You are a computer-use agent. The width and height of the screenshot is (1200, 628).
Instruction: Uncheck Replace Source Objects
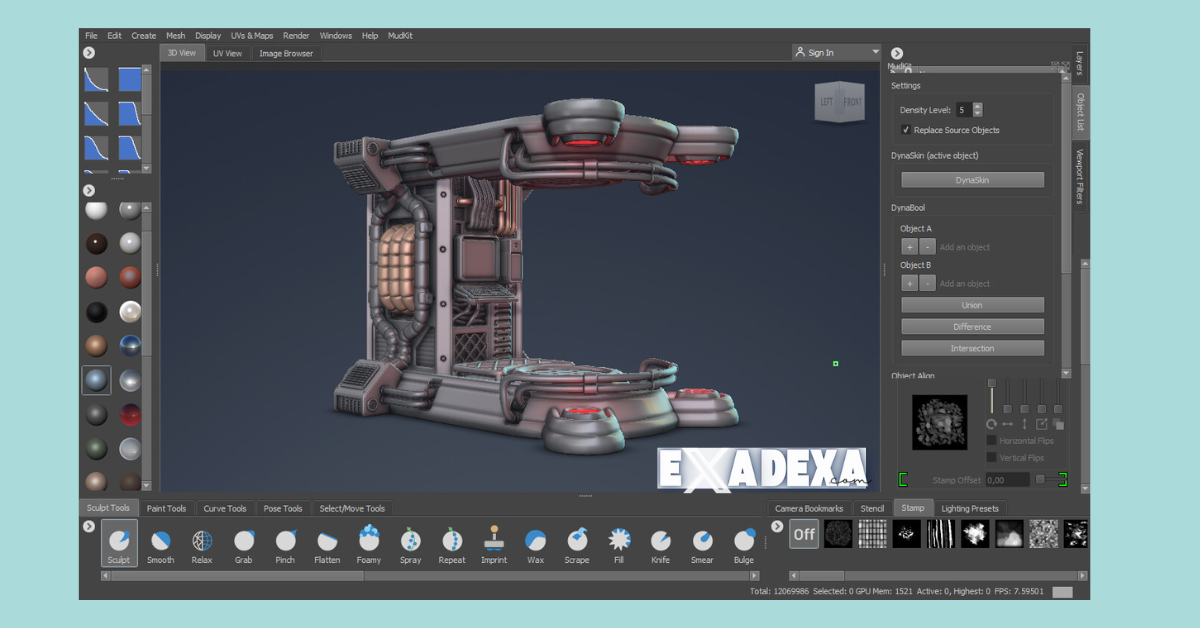tap(906, 130)
